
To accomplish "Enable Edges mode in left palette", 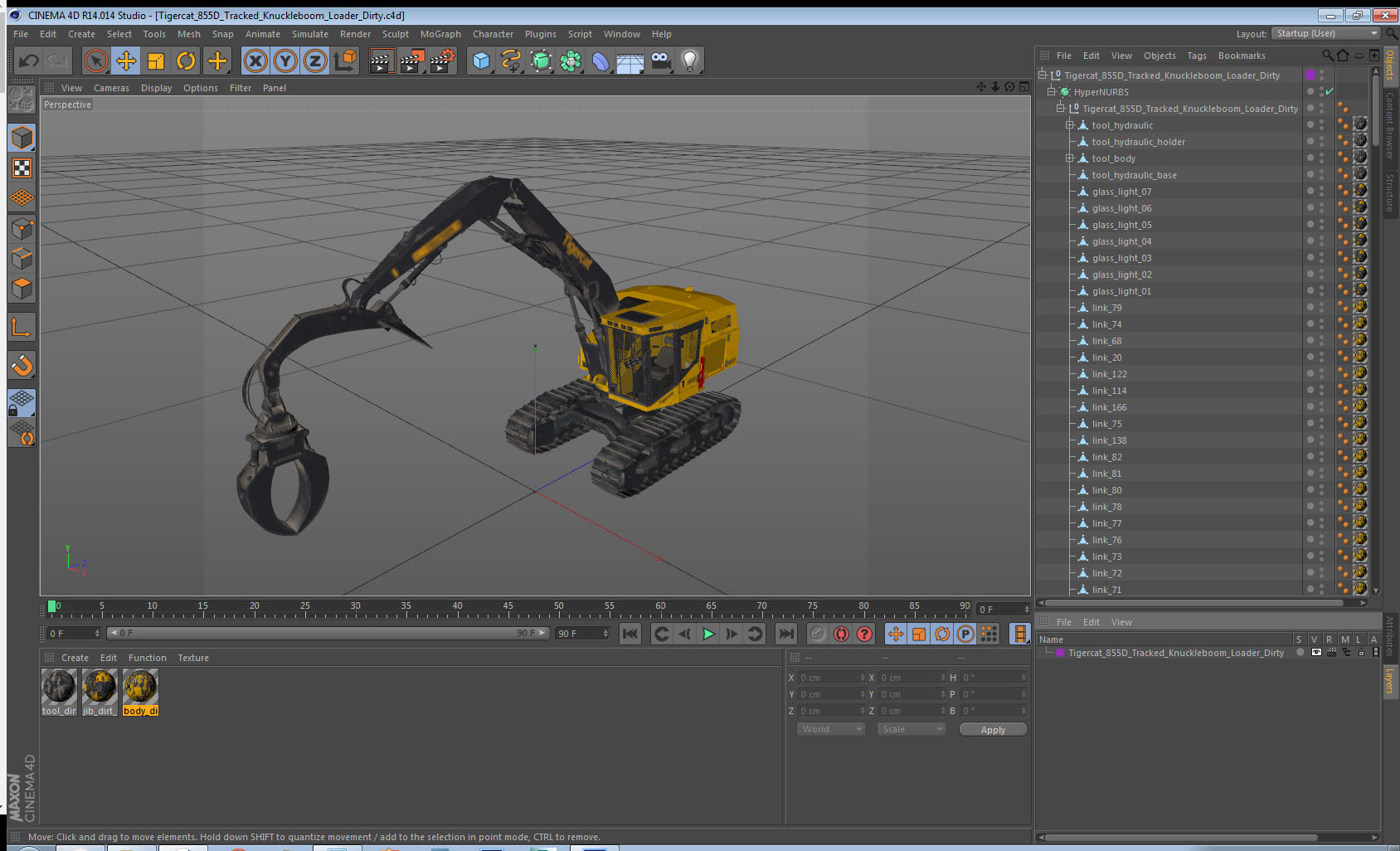I will pyautogui.click(x=22, y=258).
